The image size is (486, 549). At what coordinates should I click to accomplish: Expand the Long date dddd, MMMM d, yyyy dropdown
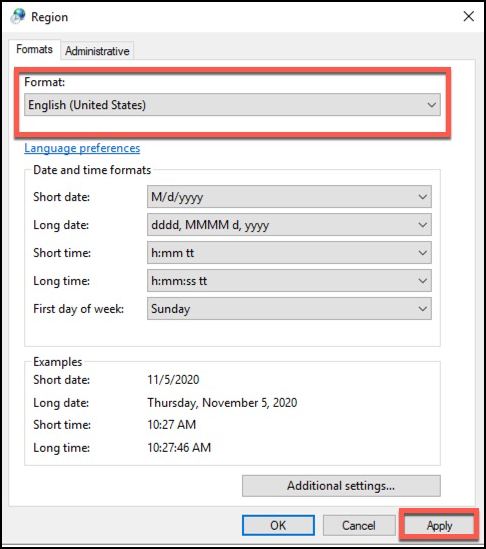[289, 225]
